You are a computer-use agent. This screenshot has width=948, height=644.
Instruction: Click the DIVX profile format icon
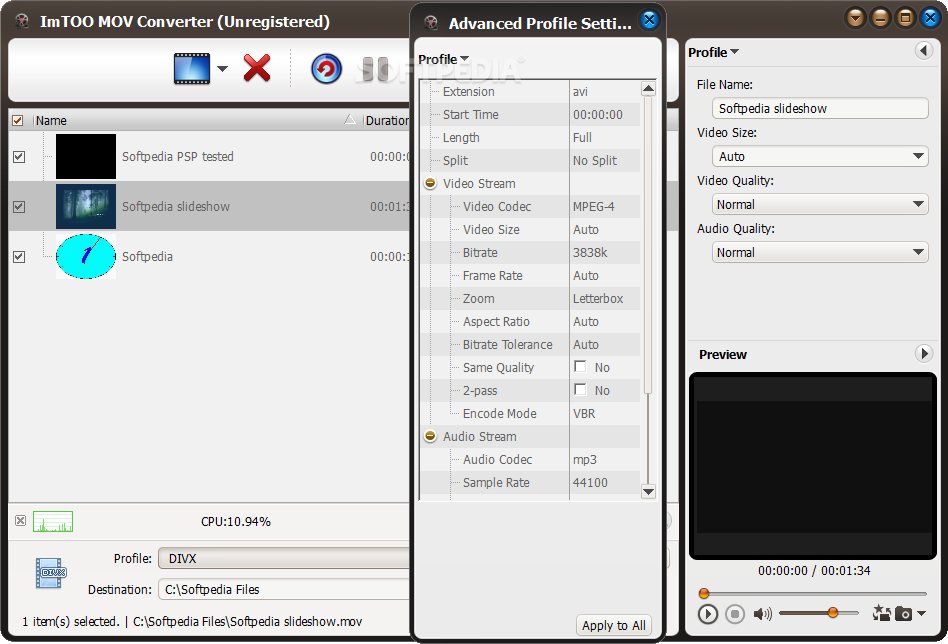(x=51, y=573)
